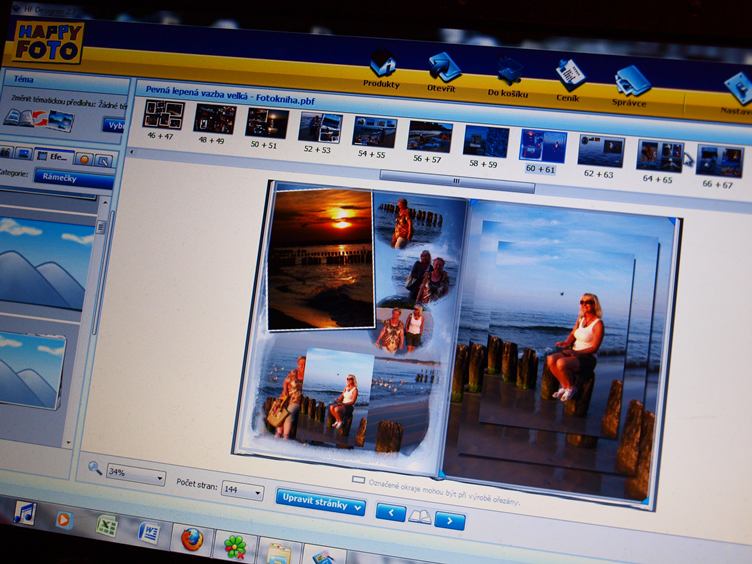The height and width of the screenshot is (564, 752).
Task: Click the frames panel scroll down arrow
Action: point(68,442)
